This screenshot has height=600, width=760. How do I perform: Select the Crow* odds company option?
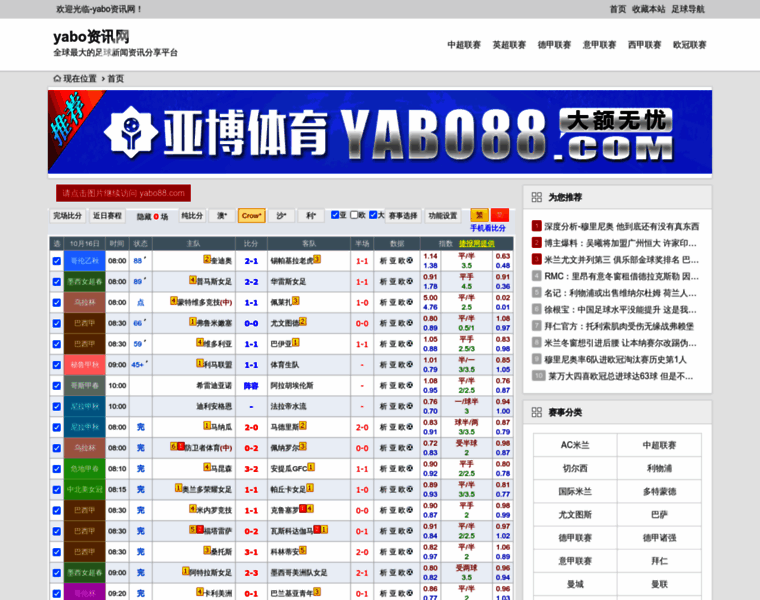[x=252, y=216]
